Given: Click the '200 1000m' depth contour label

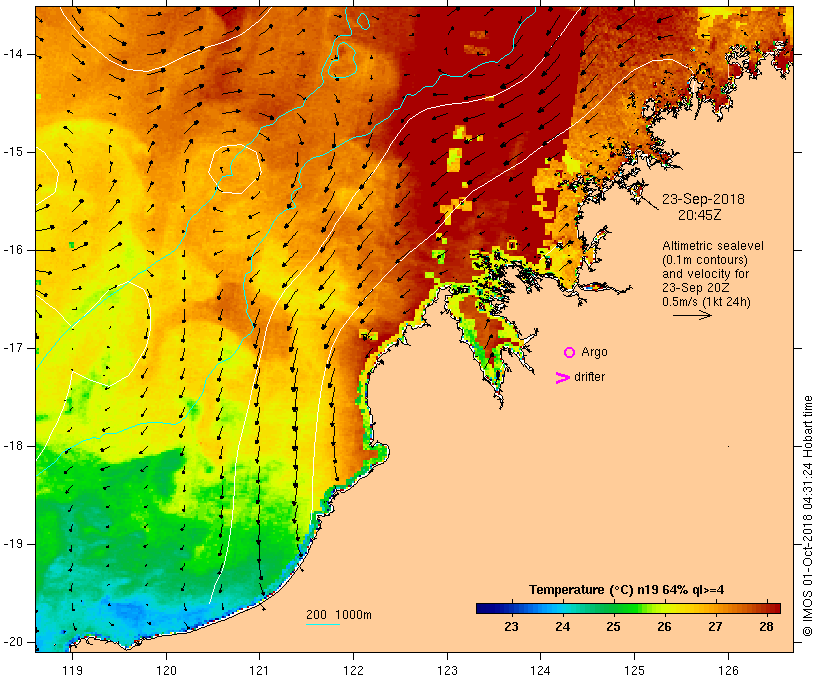Looking at the screenshot, I should click(339, 615).
